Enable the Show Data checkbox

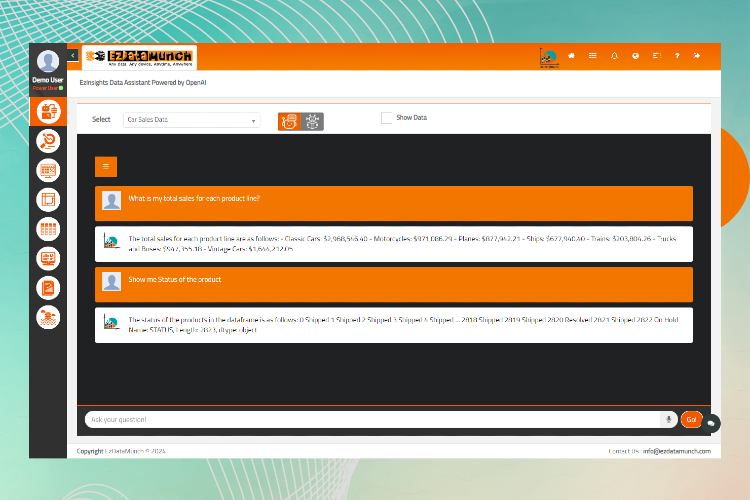[386, 118]
